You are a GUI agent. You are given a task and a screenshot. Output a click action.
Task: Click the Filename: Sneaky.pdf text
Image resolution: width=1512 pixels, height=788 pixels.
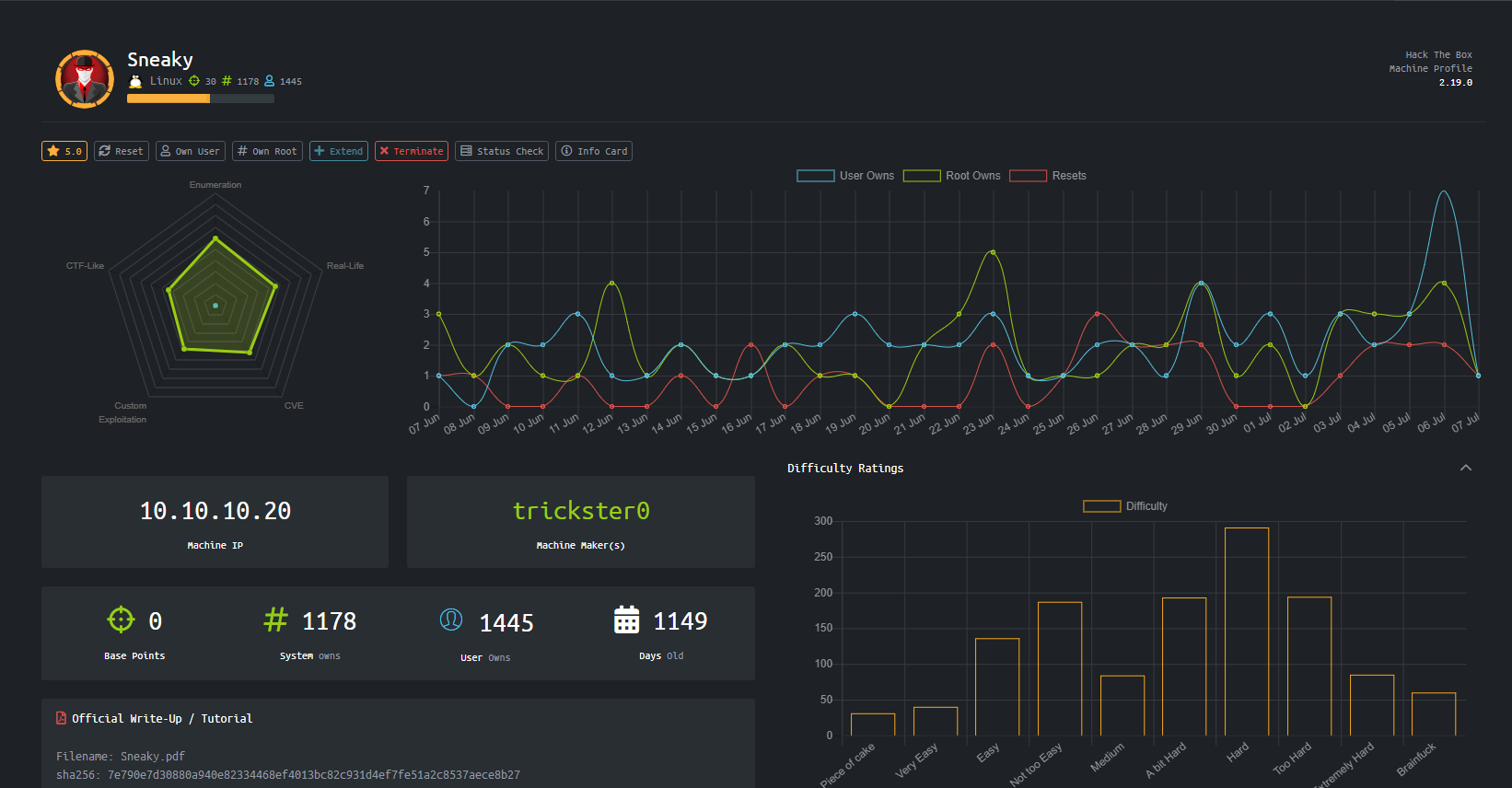click(121, 756)
